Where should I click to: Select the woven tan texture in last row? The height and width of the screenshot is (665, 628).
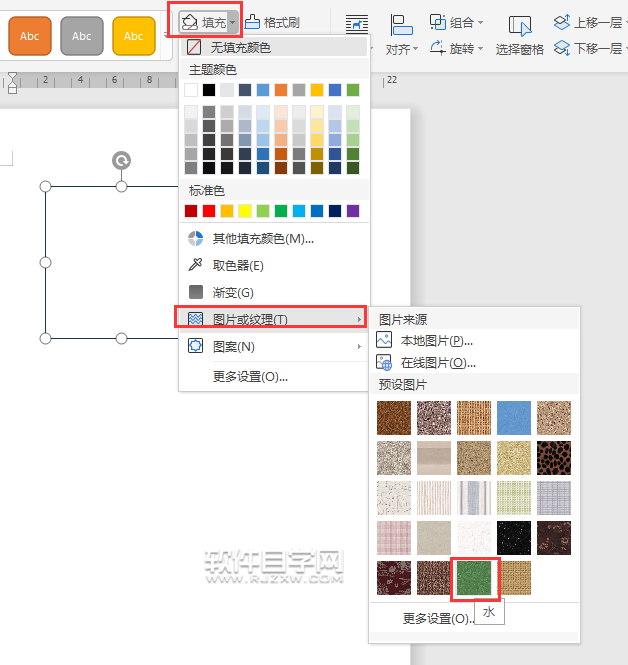[516, 578]
